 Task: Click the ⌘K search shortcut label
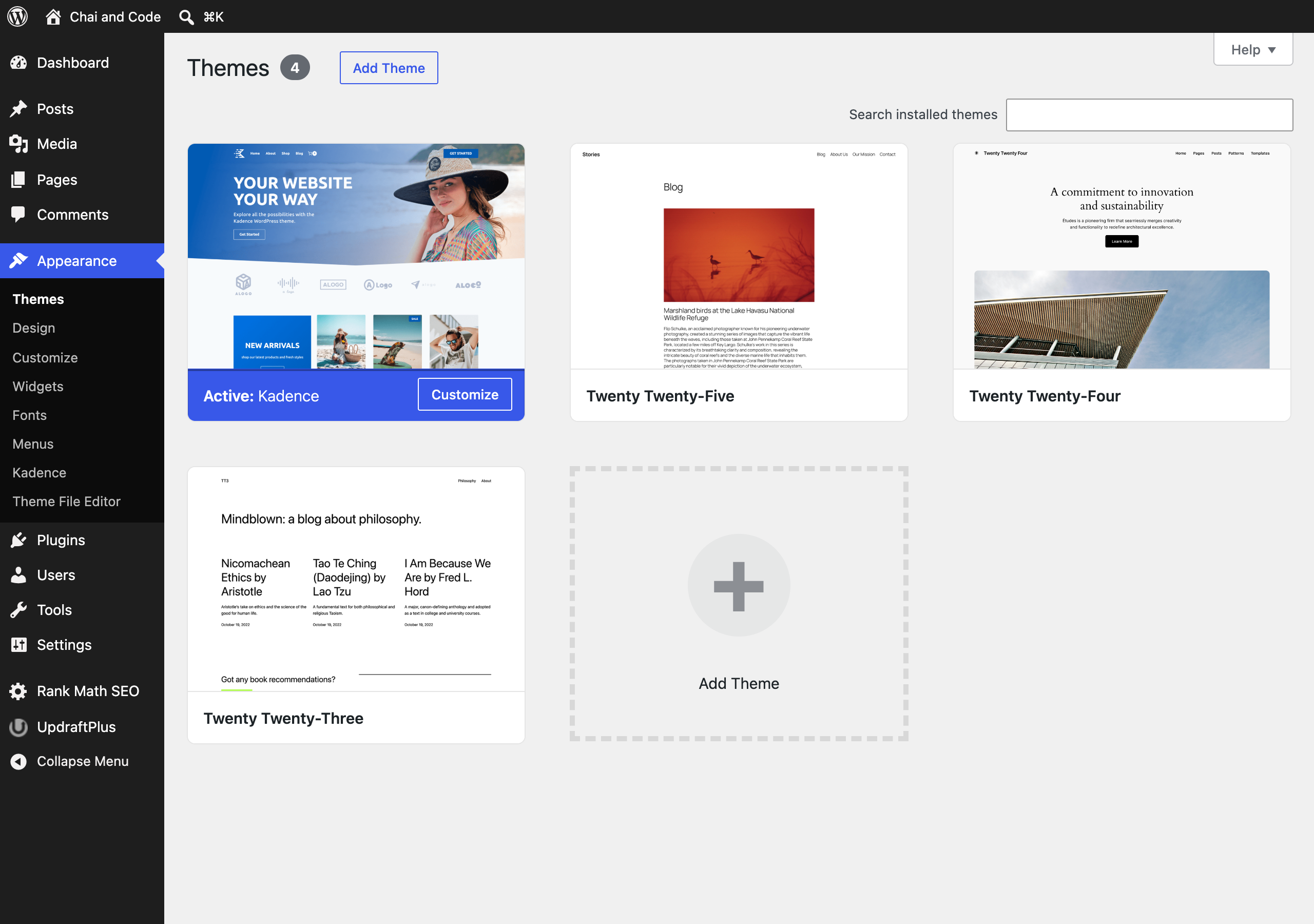pos(214,16)
